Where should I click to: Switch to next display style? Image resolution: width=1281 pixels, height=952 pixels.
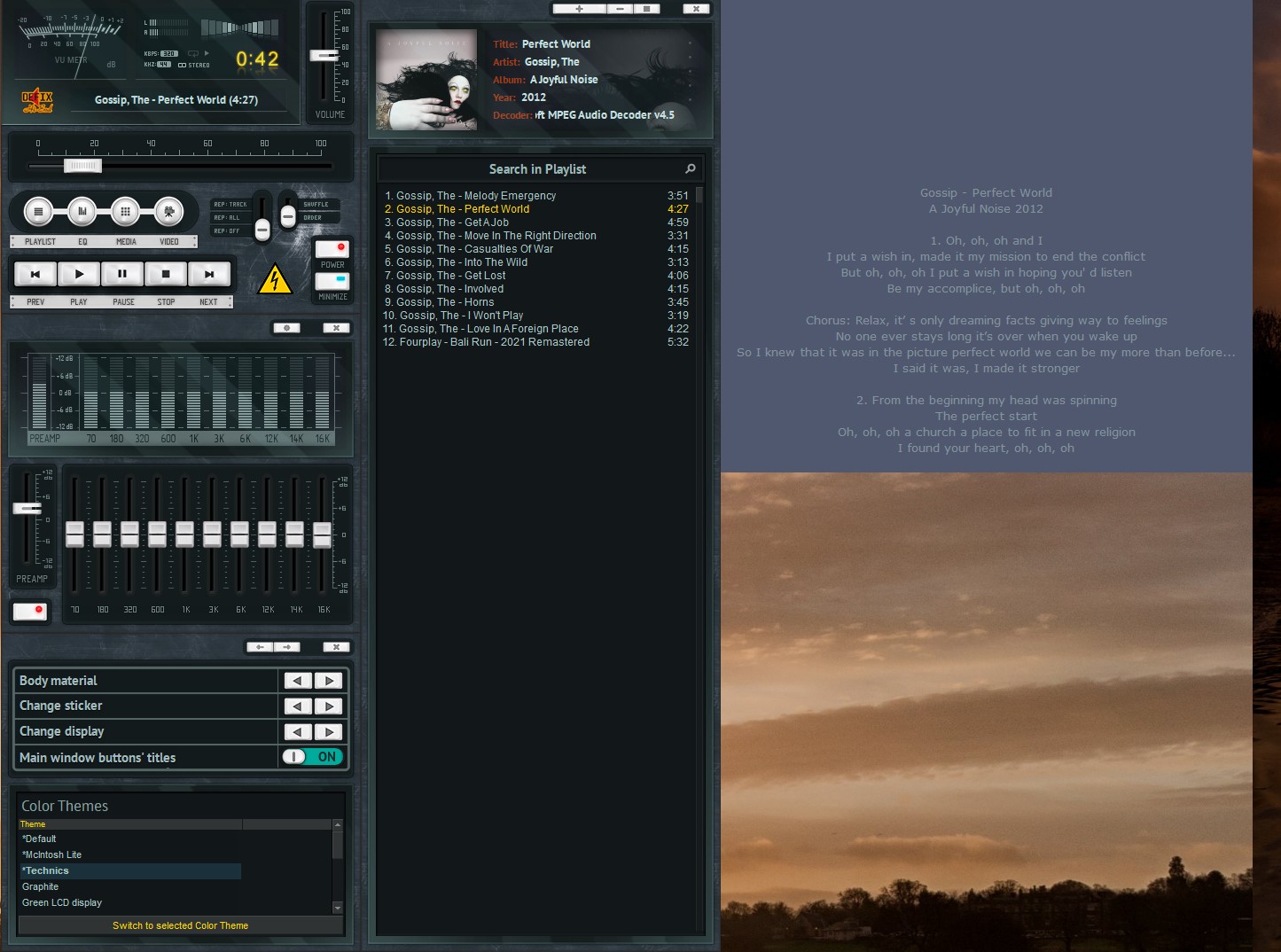pos(329,732)
